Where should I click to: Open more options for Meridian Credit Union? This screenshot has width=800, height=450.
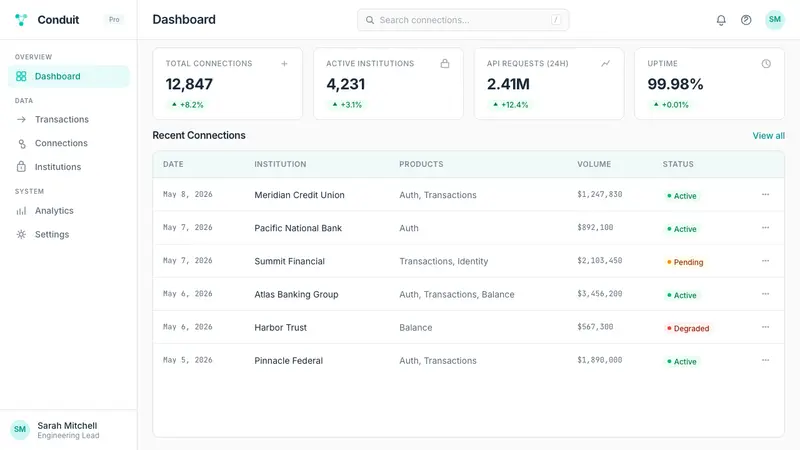[765, 194]
